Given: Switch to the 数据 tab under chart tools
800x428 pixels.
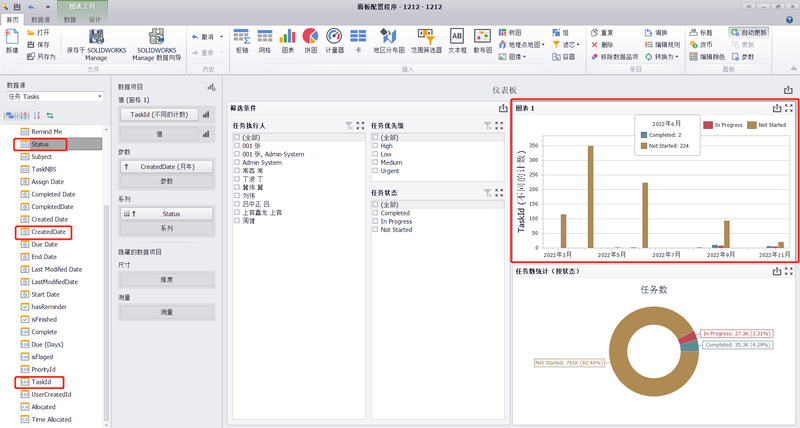Looking at the screenshot, I should (70, 20).
